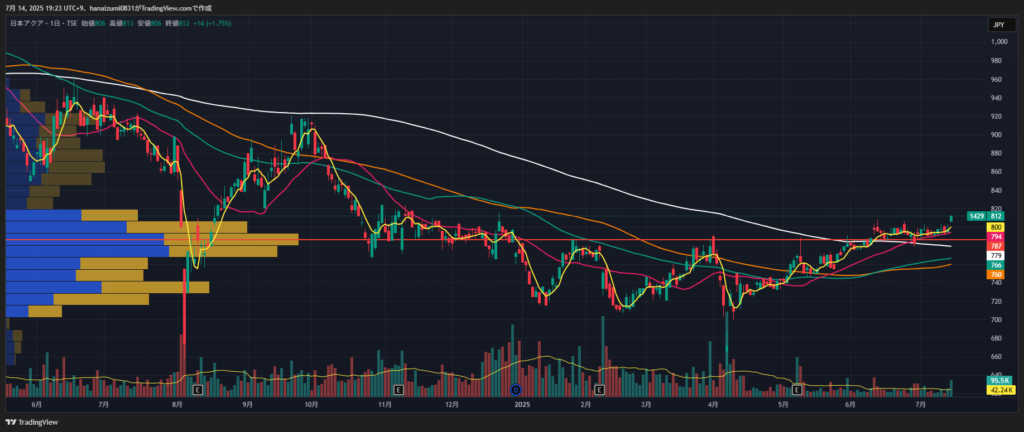Click the +14 (+1.75%) change value
This screenshot has height=432, width=1024.
[x=210, y=23]
